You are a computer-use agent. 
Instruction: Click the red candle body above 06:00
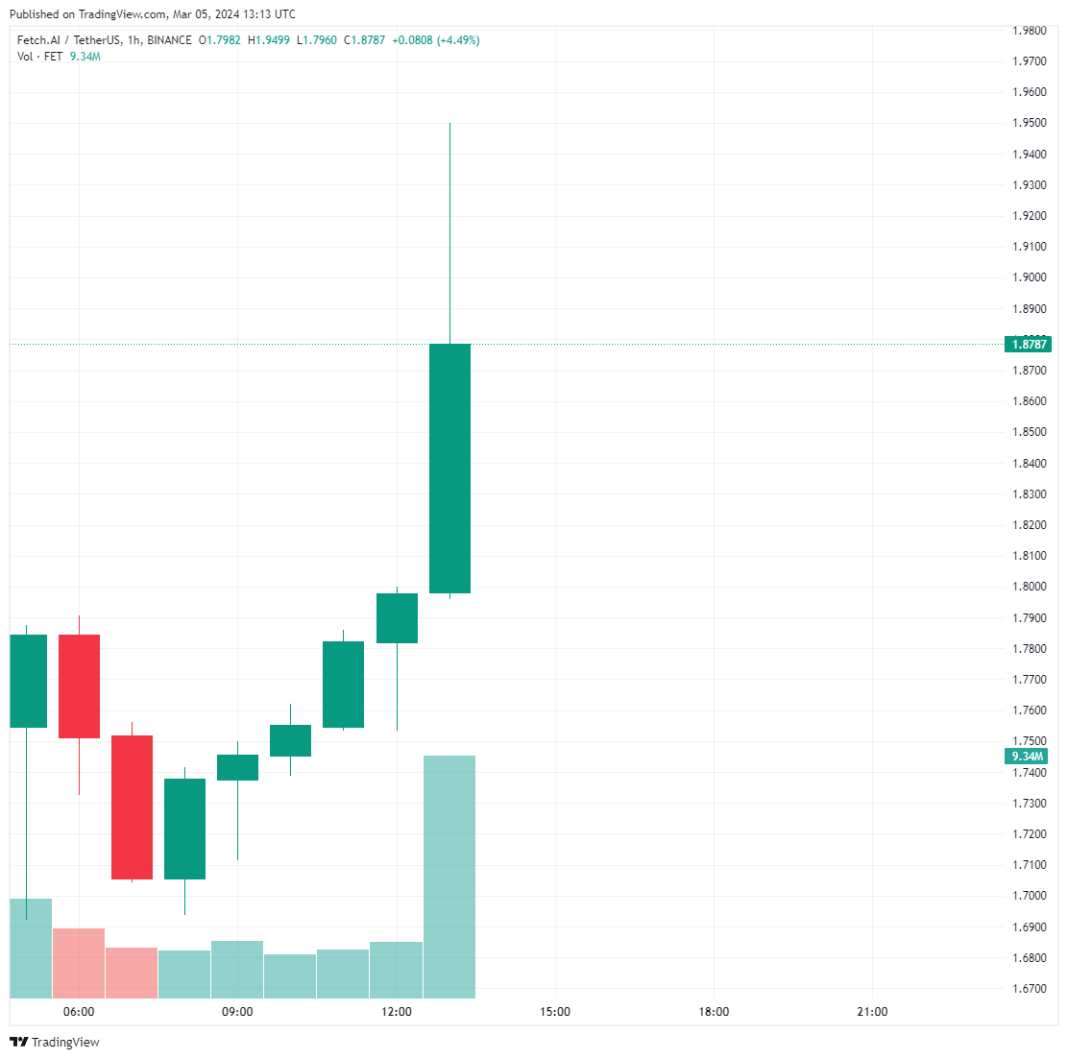click(79, 686)
